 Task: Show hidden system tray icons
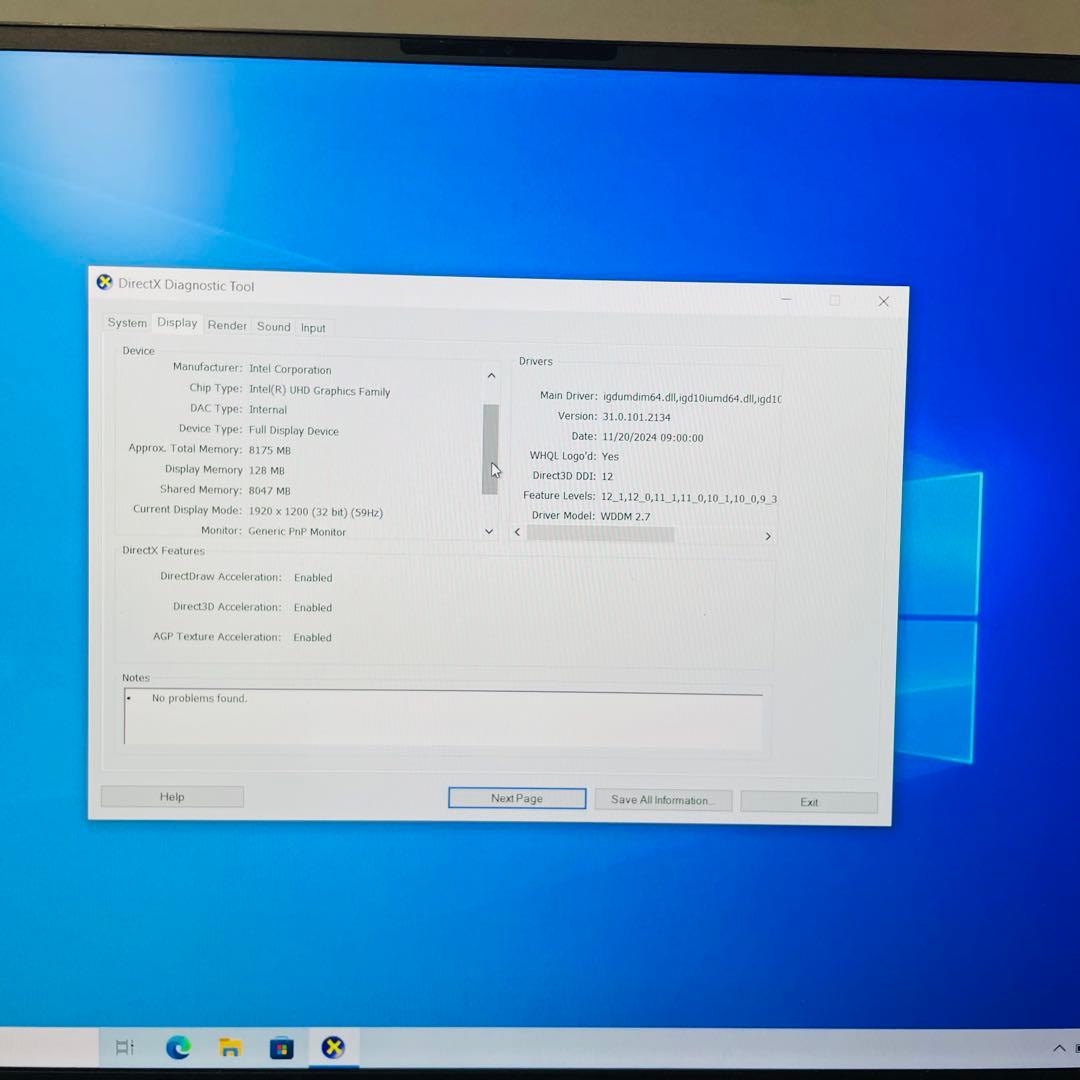coord(1059,1048)
